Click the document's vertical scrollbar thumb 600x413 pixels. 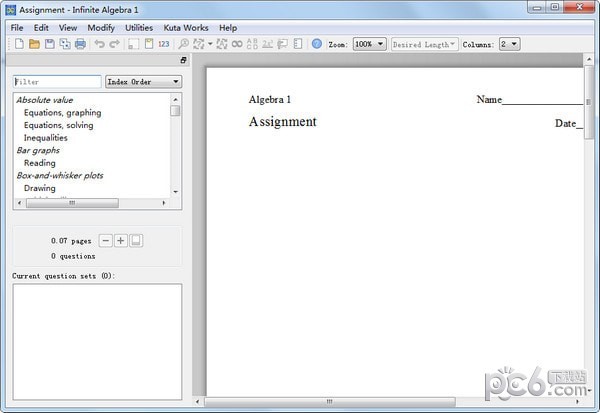click(x=589, y=103)
